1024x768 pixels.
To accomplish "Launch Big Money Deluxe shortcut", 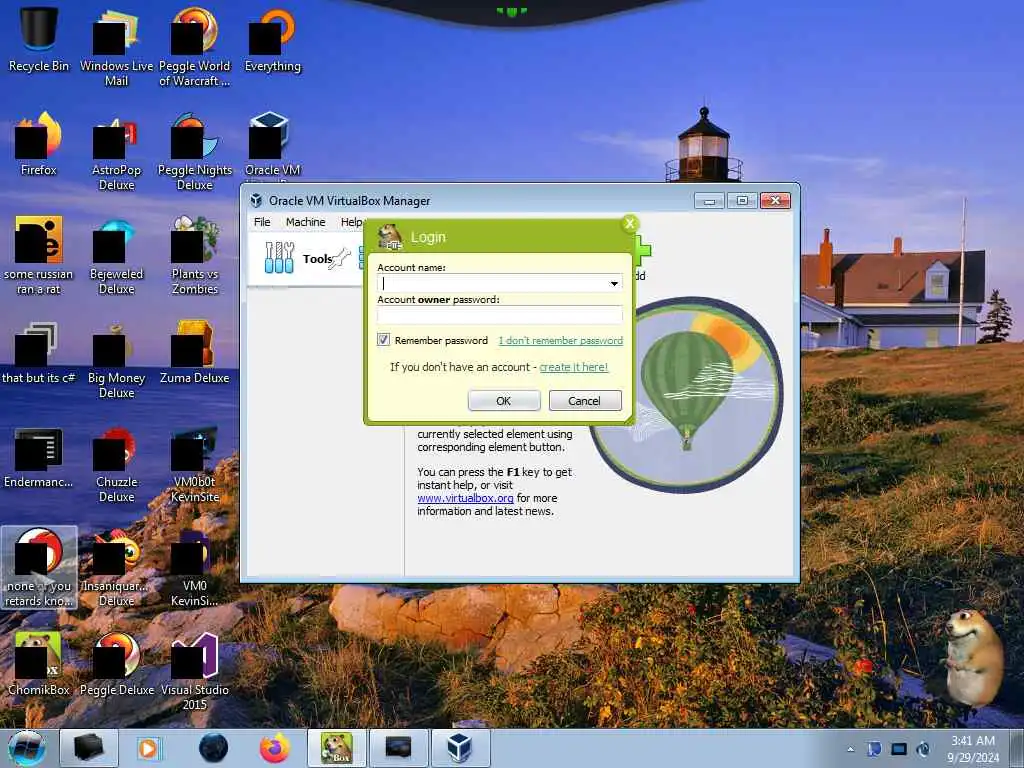I will pos(116,359).
